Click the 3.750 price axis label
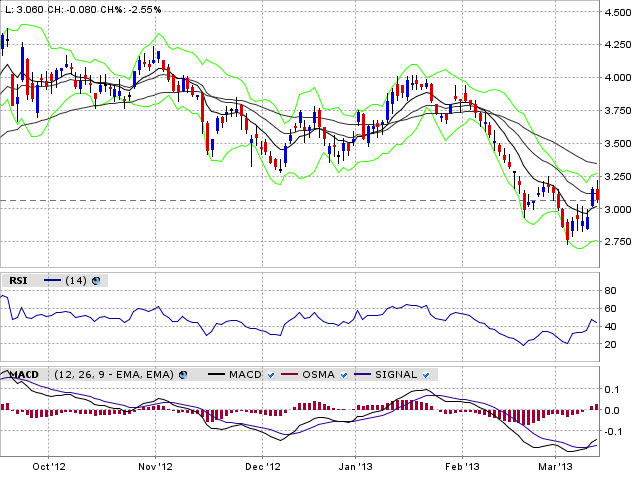The image size is (640, 480). 617,111
